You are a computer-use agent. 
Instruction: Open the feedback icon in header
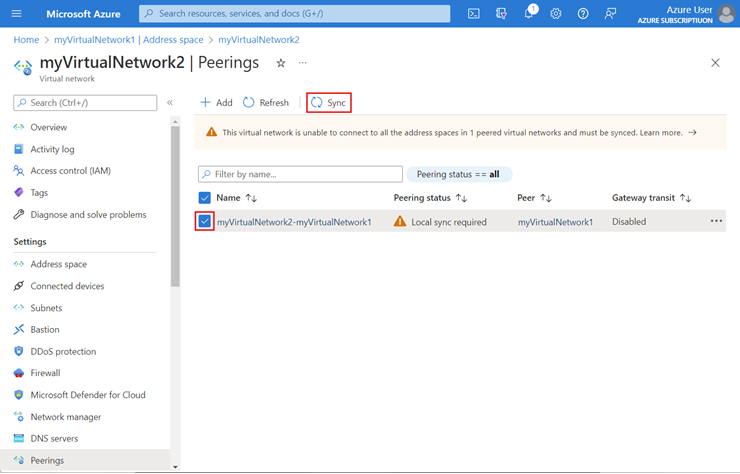point(610,14)
